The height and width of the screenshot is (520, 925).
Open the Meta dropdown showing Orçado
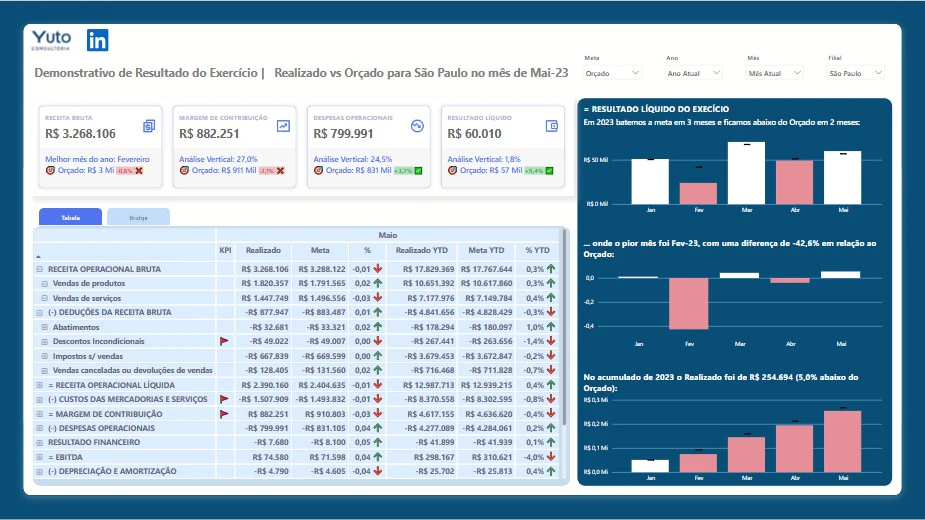tap(612, 73)
